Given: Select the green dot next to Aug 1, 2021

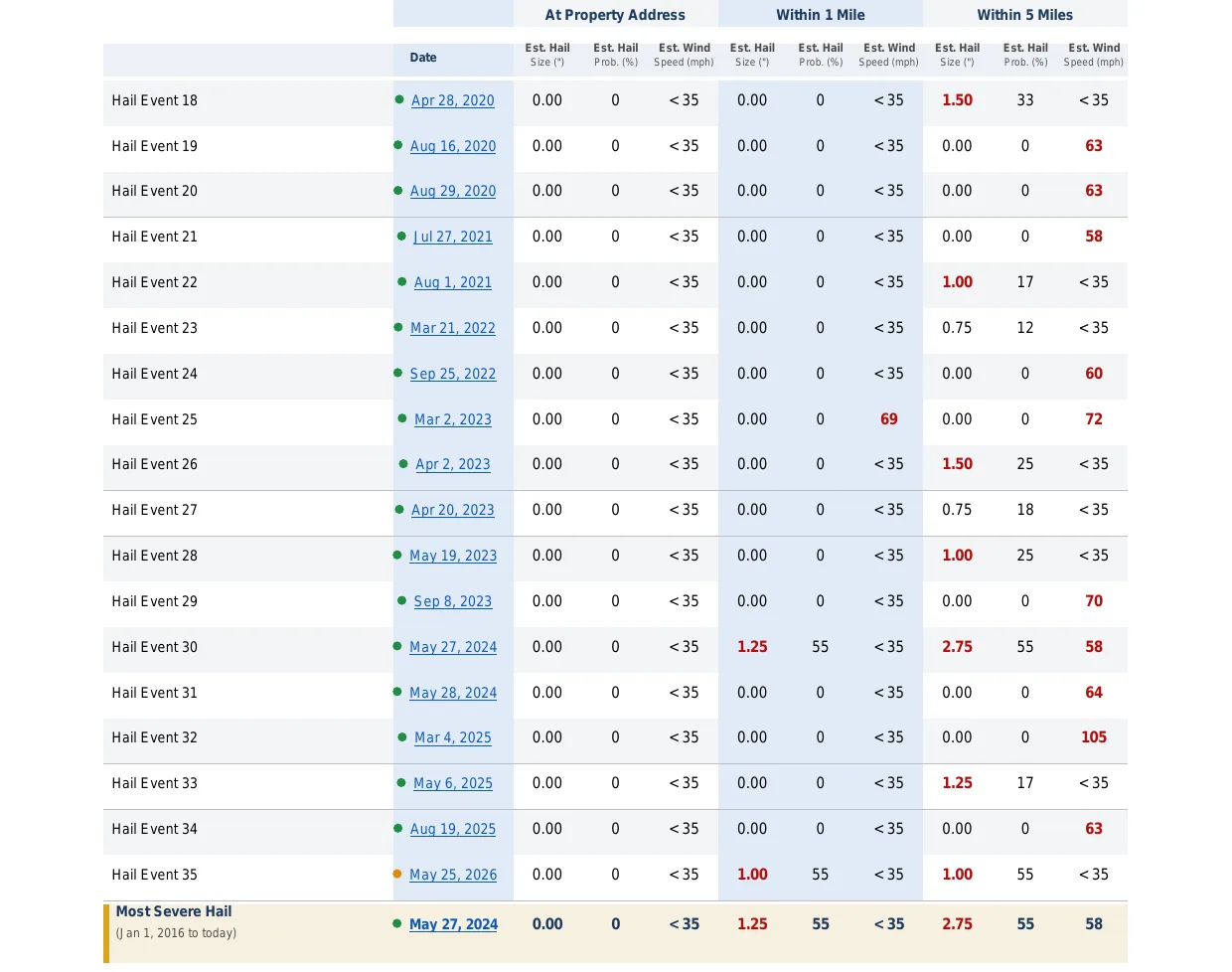Looking at the screenshot, I should 402,282.
